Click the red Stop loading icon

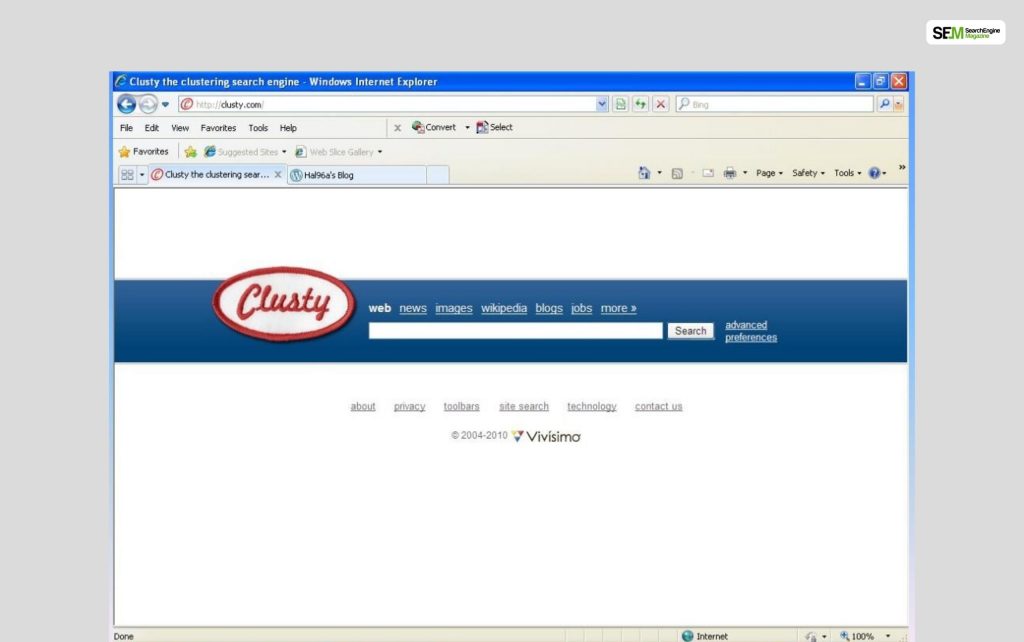click(660, 104)
